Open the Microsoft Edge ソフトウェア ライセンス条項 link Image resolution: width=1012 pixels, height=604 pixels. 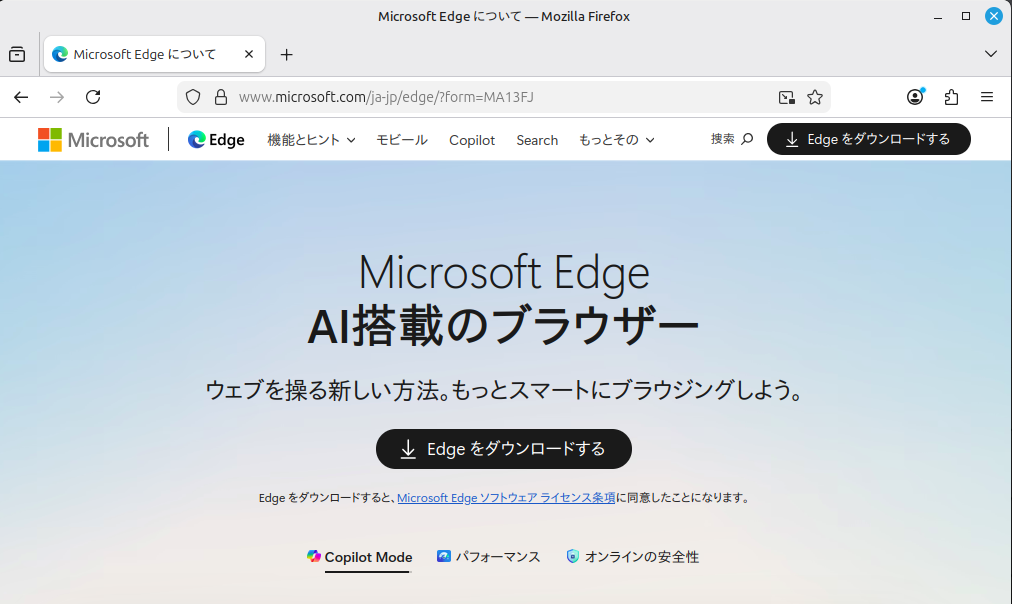coord(506,498)
